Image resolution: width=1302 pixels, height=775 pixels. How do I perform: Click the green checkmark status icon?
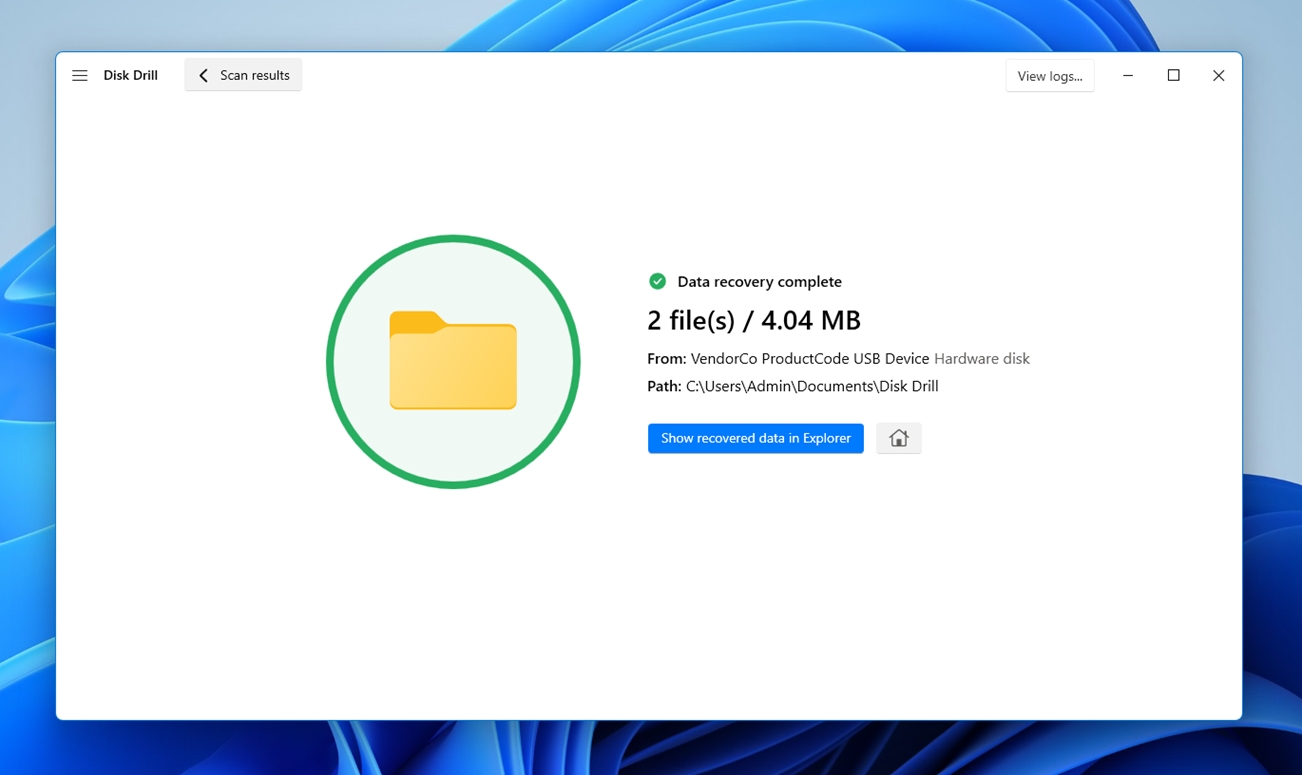pos(657,281)
